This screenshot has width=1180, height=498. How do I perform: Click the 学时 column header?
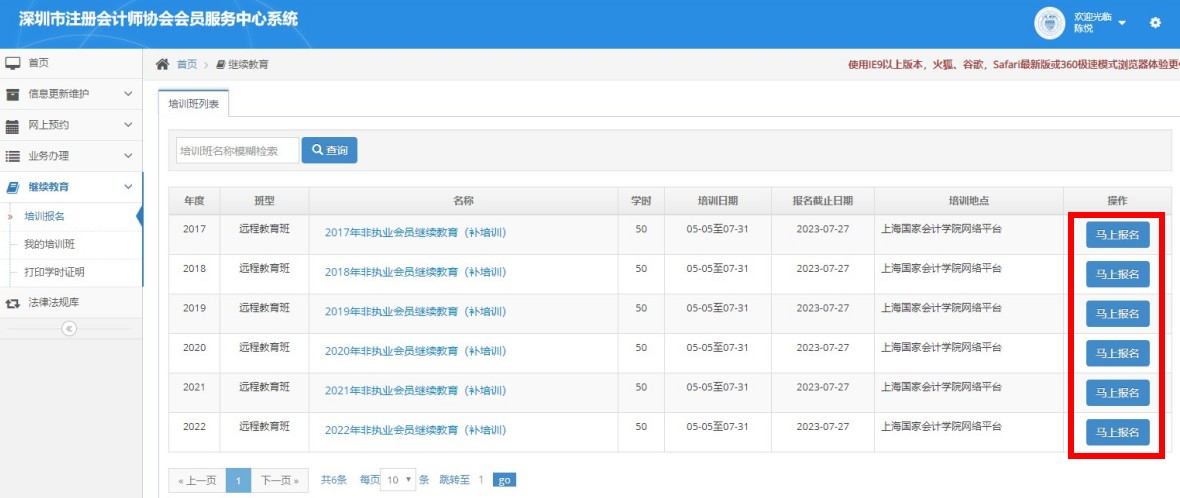coord(640,201)
